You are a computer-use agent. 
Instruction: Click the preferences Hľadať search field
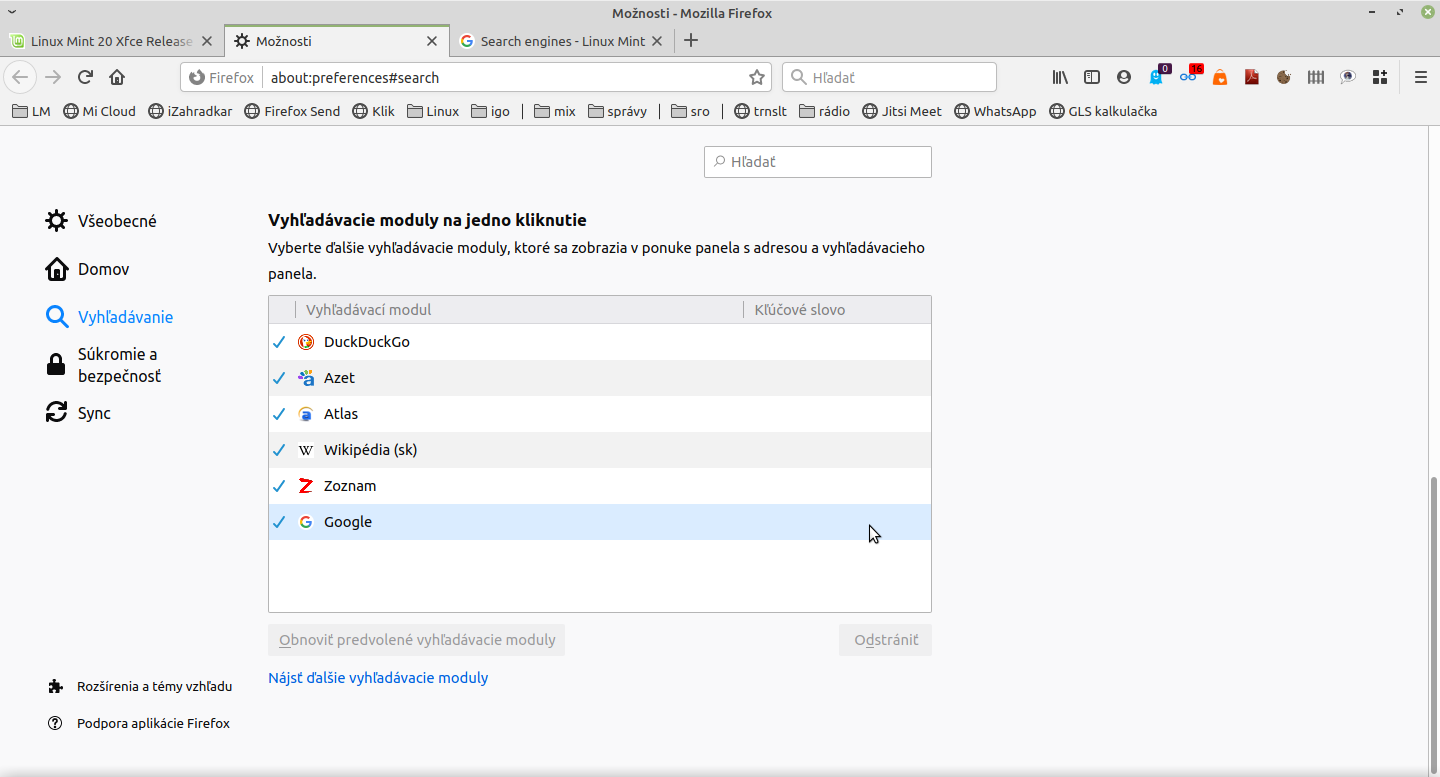click(x=818, y=161)
